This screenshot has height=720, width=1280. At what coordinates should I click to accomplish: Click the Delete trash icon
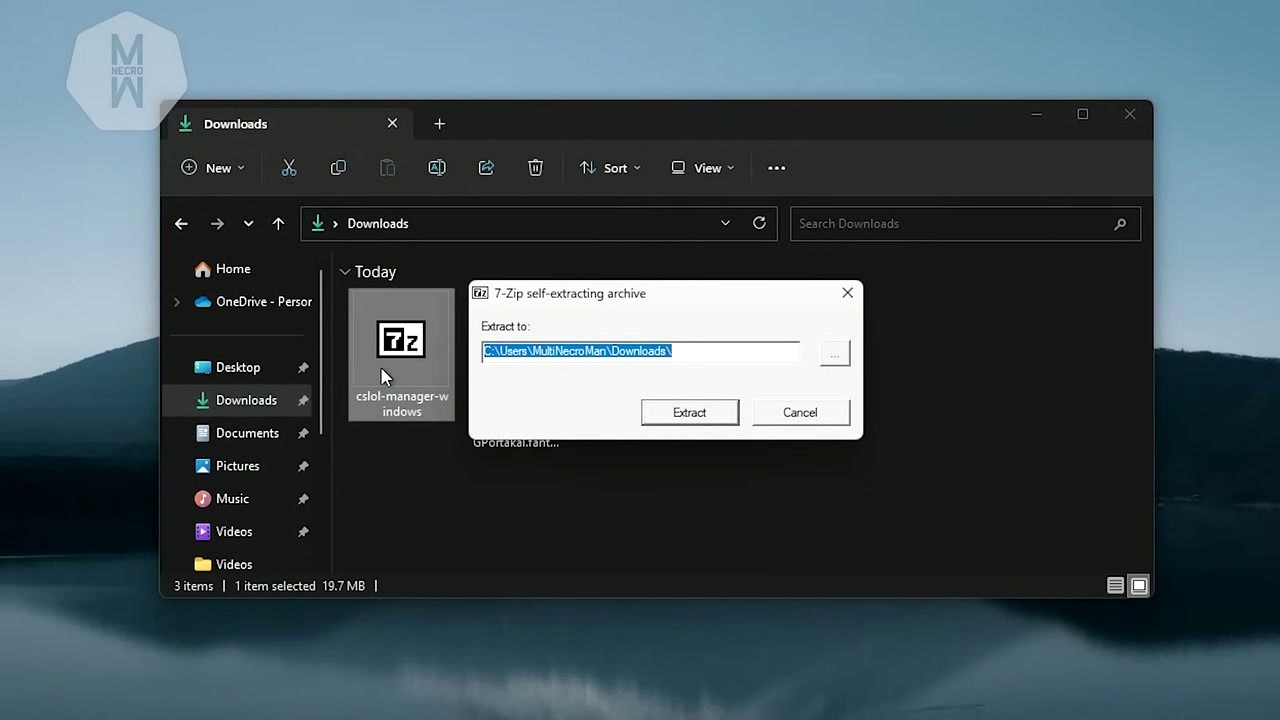[x=535, y=168]
